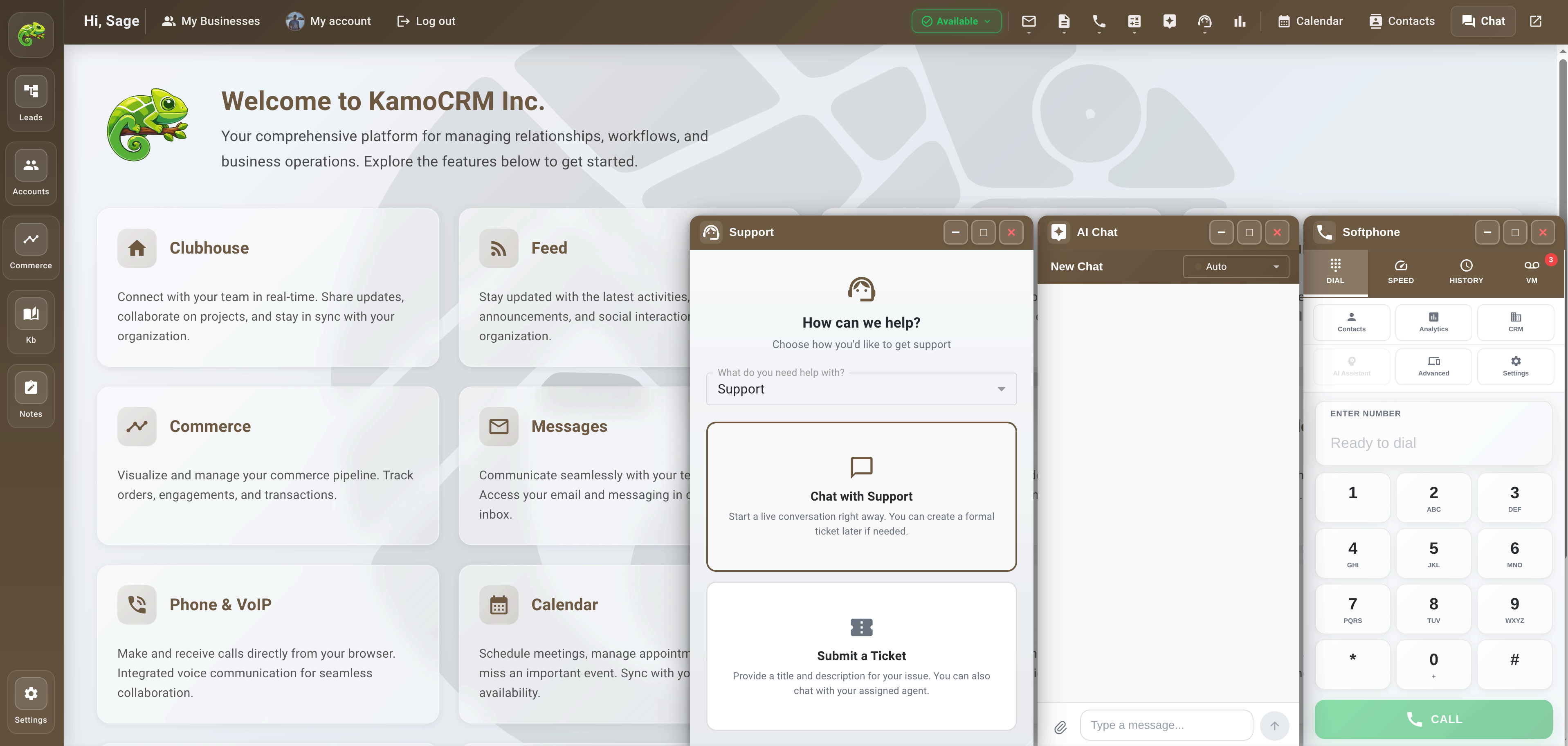
Task: Select the Chat with Support option
Action: pyautogui.click(x=861, y=497)
